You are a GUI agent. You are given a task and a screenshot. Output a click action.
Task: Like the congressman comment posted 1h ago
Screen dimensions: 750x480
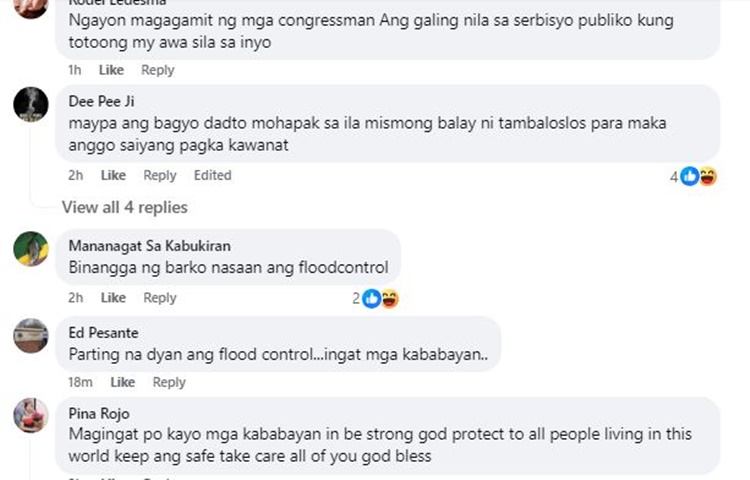click(111, 70)
